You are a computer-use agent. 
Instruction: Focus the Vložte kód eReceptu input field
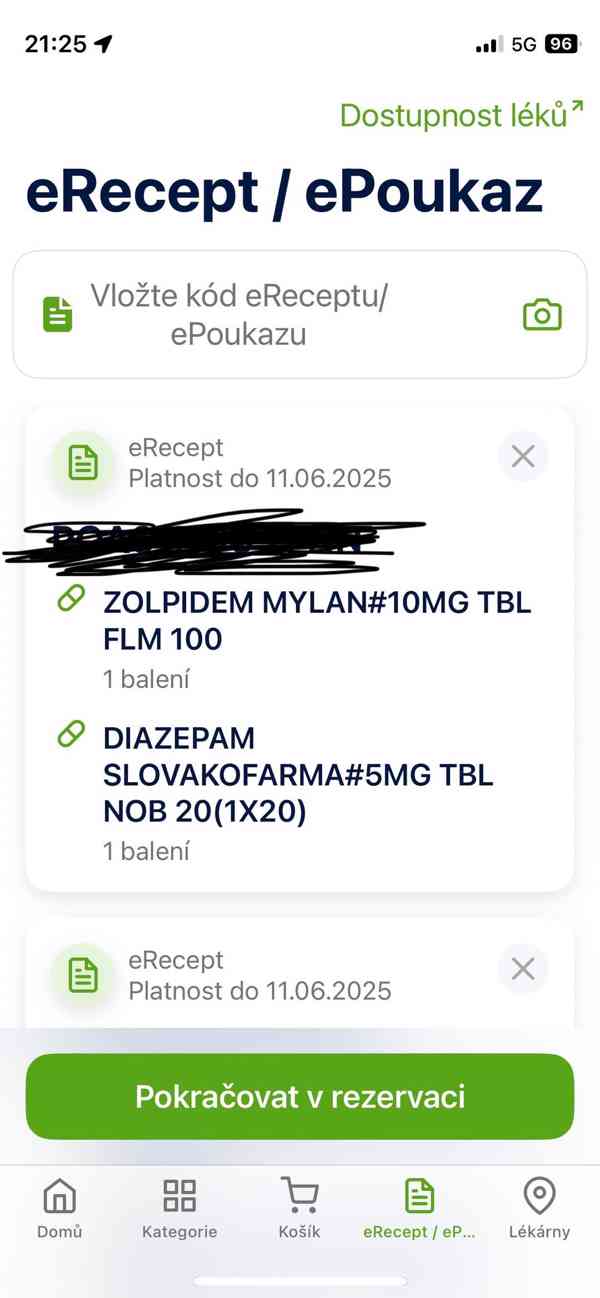pyautogui.click(x=300, y=314)
